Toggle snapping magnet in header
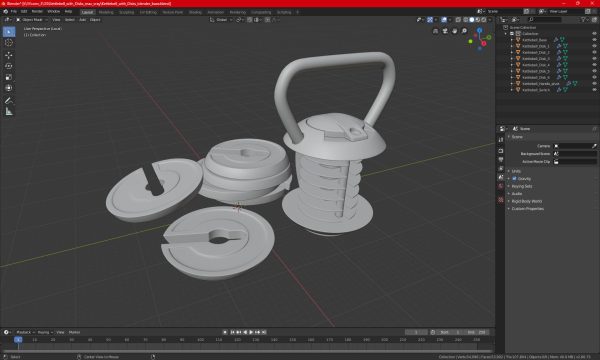This screenshot has width=600, height=360. [x=249, y=20]
